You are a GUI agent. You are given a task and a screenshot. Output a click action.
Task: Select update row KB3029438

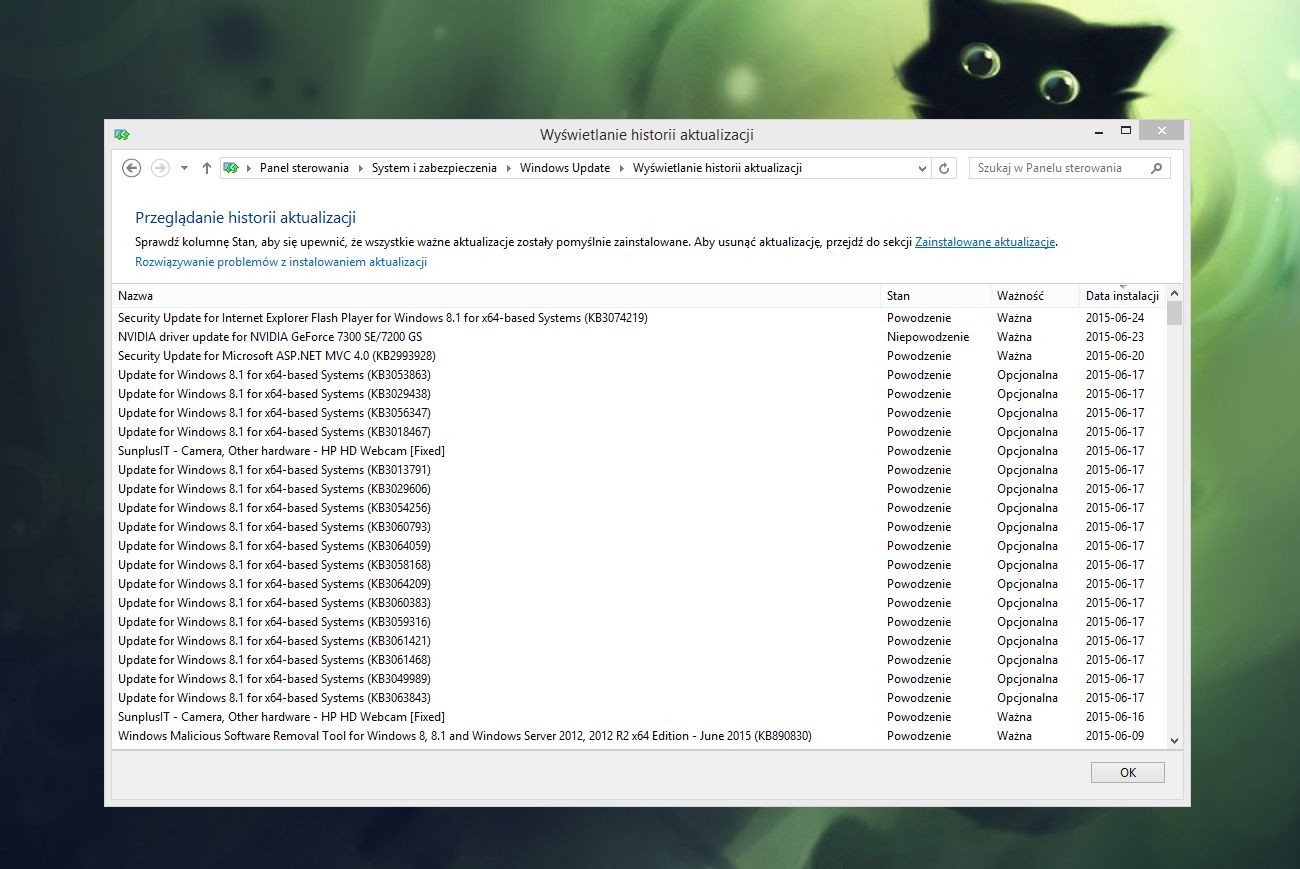638,394
